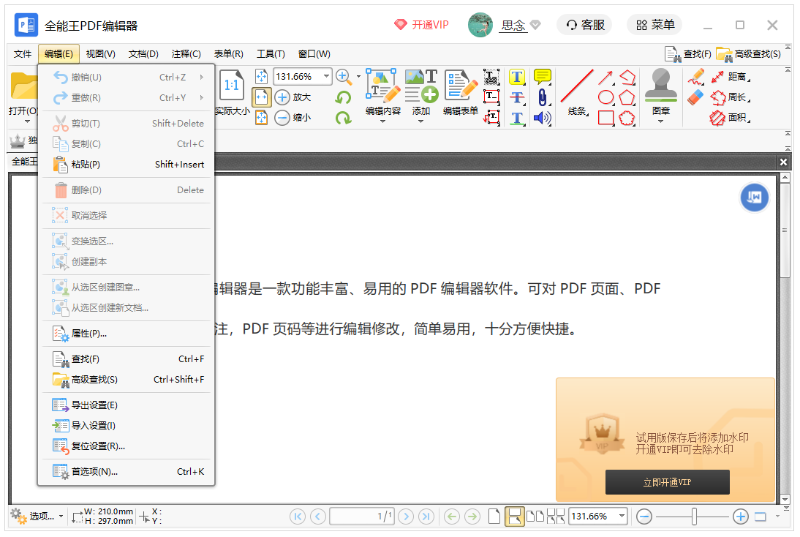The image size is (800, 537).
Task: Click the 开通VIP button
Action: (421, 24)
